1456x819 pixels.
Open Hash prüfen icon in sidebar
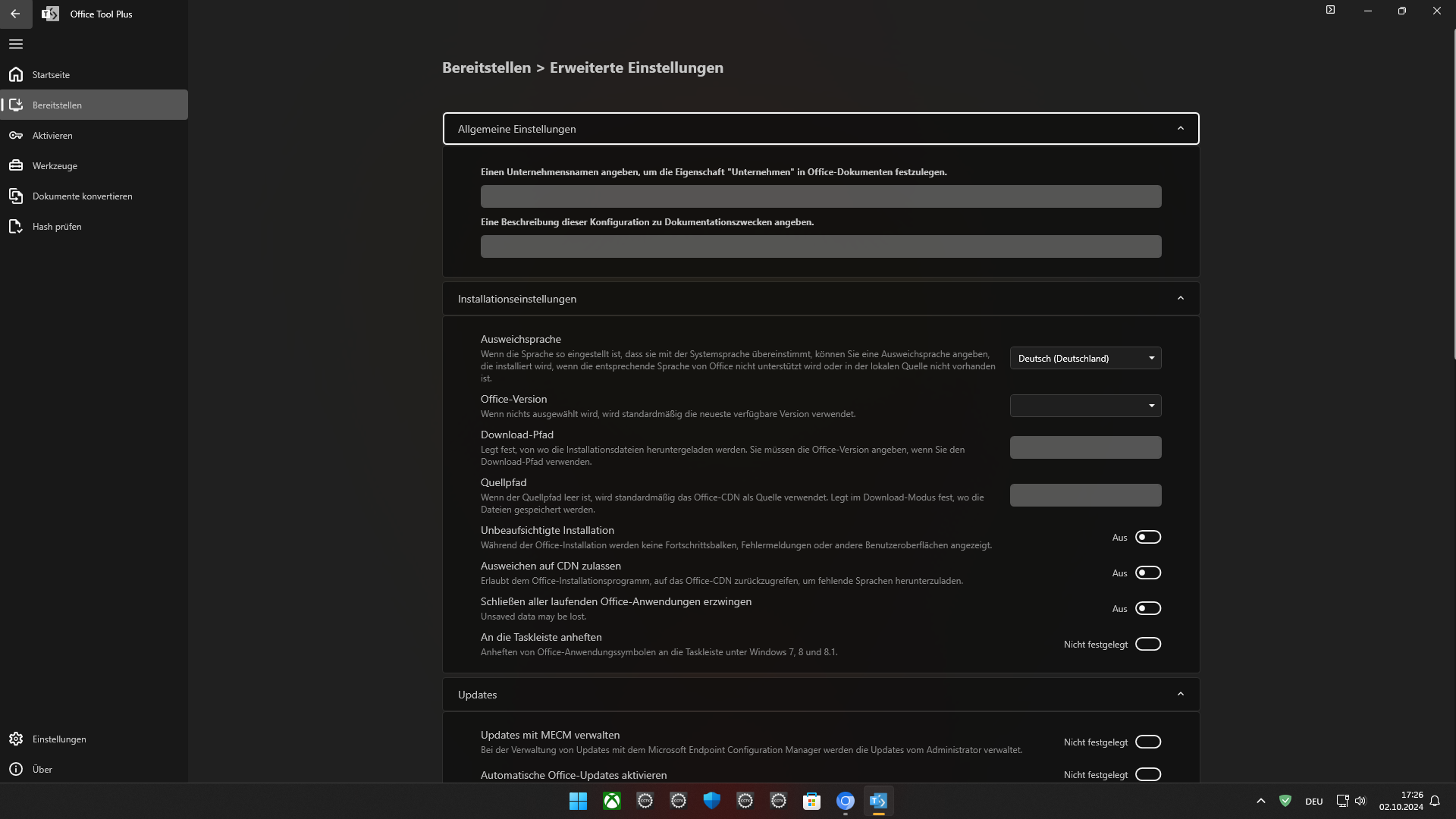[x=16, y=226]
